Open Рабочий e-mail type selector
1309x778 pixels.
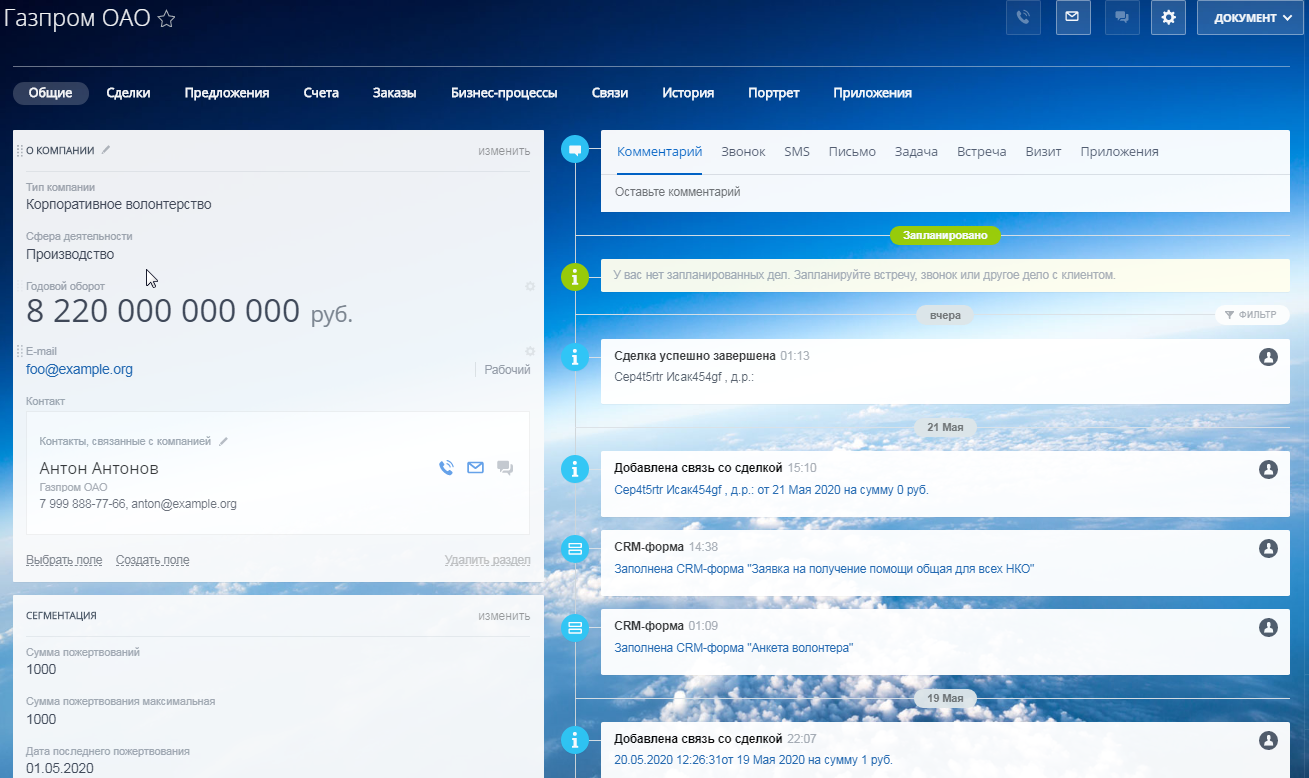507,369
